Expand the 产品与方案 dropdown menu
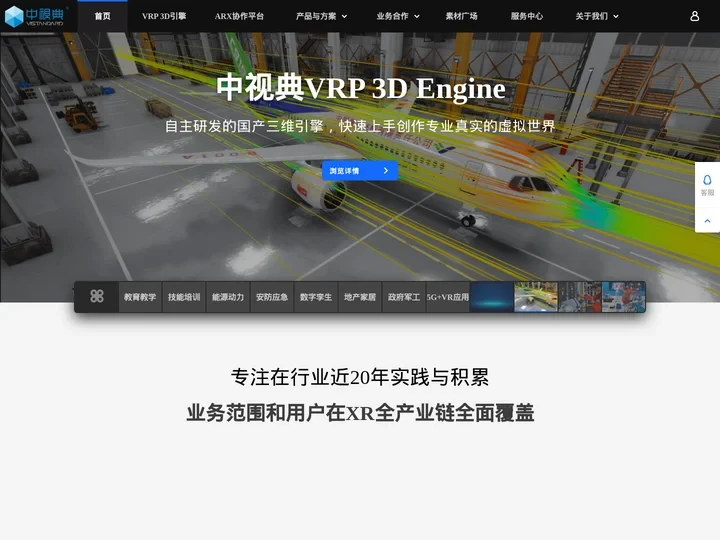 [x=321, y=16]
